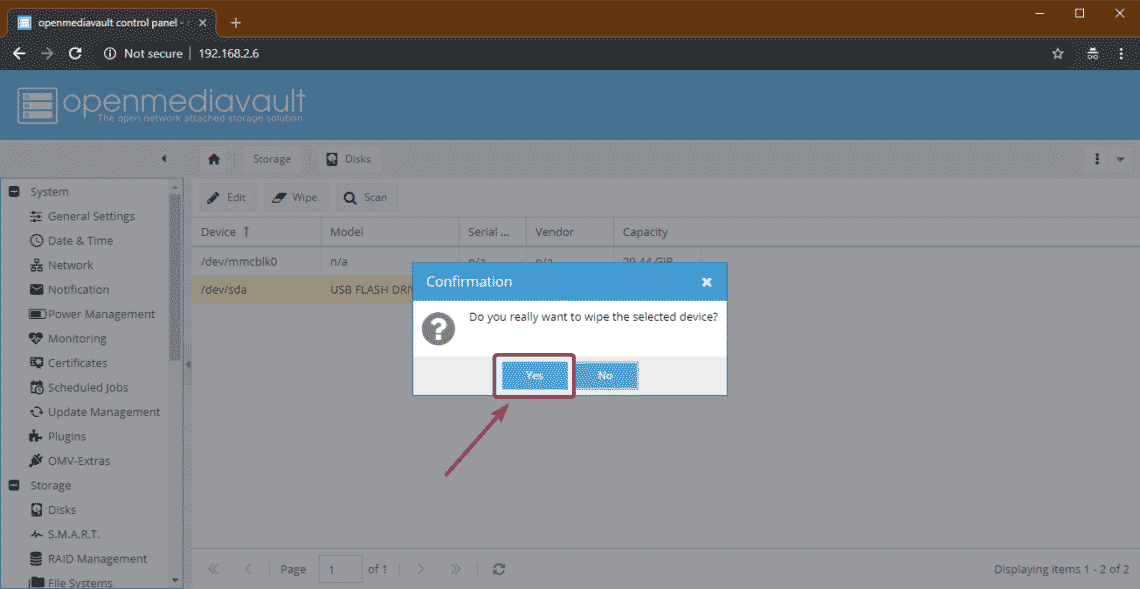Screen dimensions: 1140x589
Task: Open the three-dot options menu
Action: pos(1097,159)
